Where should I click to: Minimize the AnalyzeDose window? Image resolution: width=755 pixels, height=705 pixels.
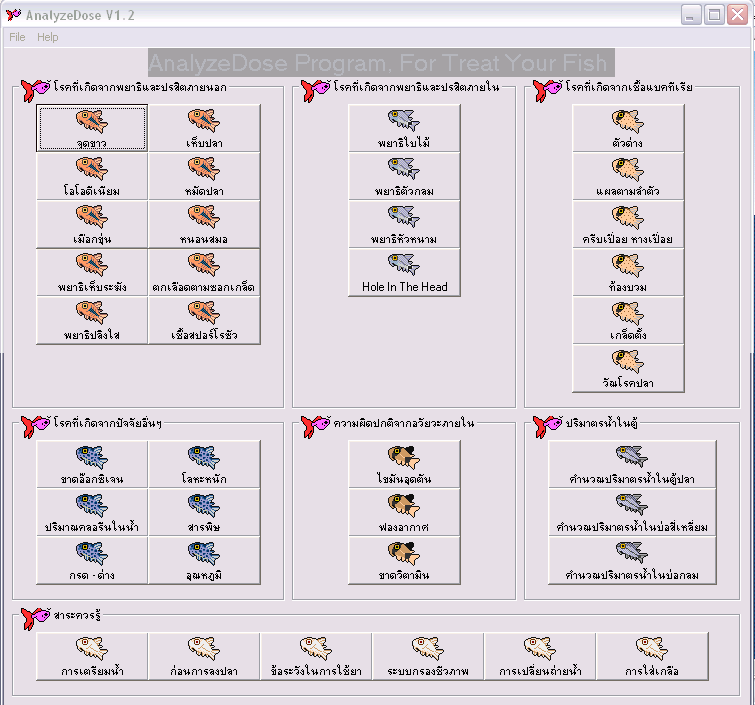pyautogui.click(x=691, y=15)
